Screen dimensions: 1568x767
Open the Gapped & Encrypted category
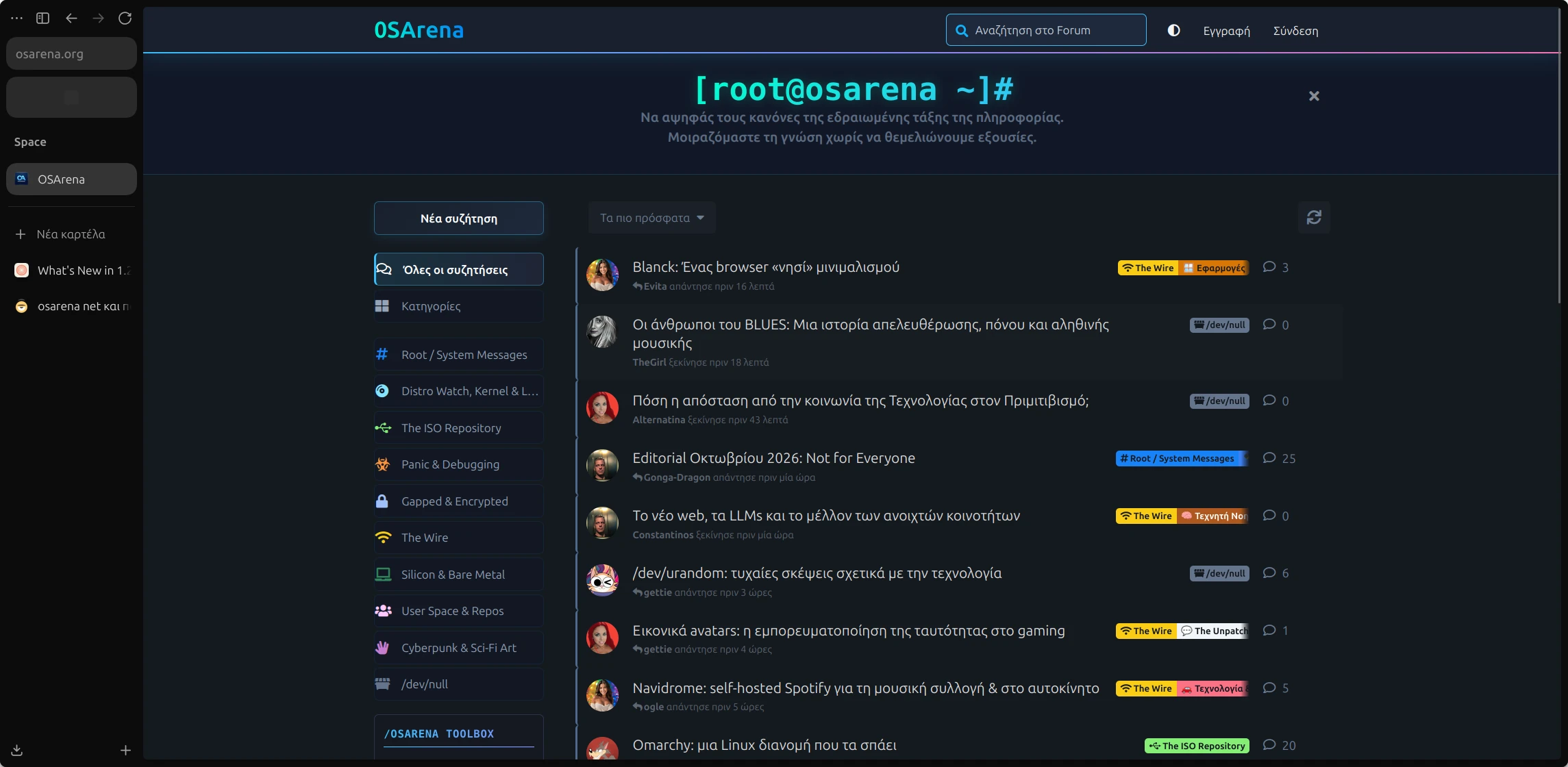pos(459,501)
